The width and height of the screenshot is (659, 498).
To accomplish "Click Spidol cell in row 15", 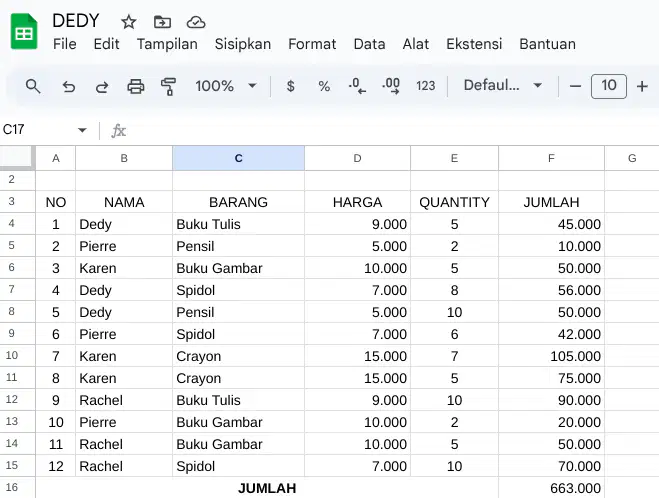I will point(238,466).
